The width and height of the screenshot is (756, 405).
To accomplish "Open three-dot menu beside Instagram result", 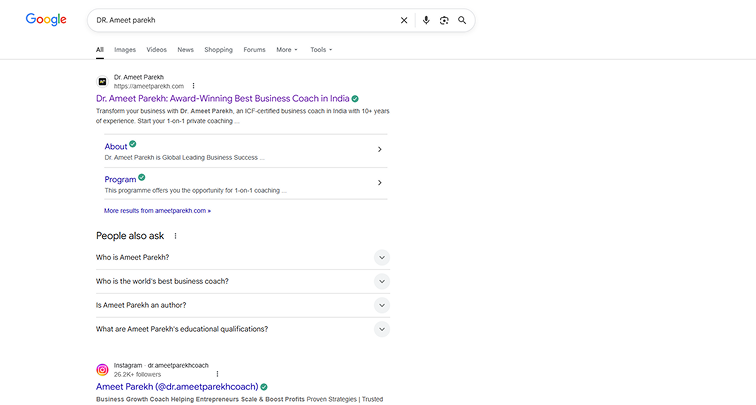I will tap(217, 374).
